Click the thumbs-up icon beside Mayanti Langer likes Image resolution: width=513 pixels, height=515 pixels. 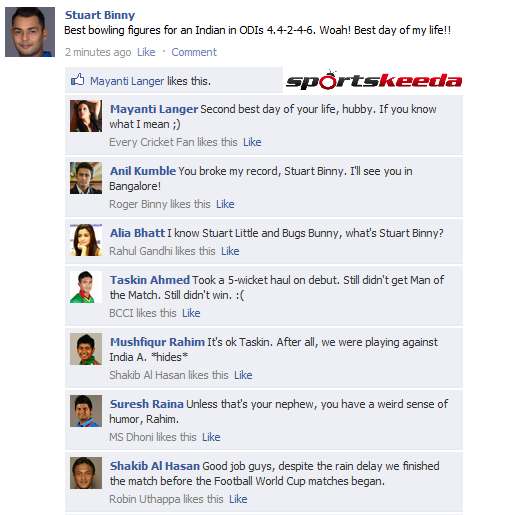(x=77, y=80)
